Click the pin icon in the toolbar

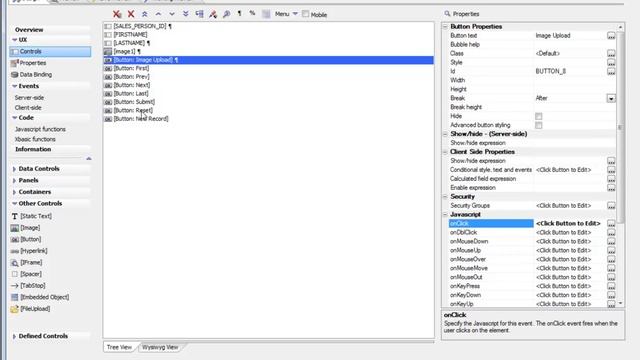tap(213, 14)
